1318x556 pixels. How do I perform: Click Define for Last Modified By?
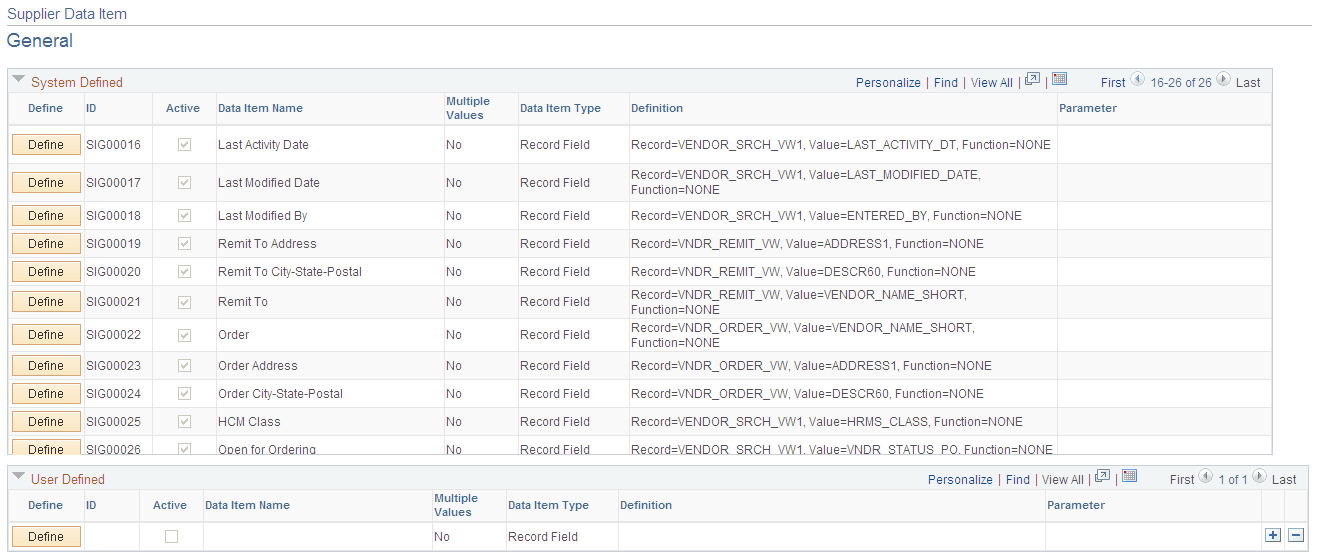click(46, 215)
